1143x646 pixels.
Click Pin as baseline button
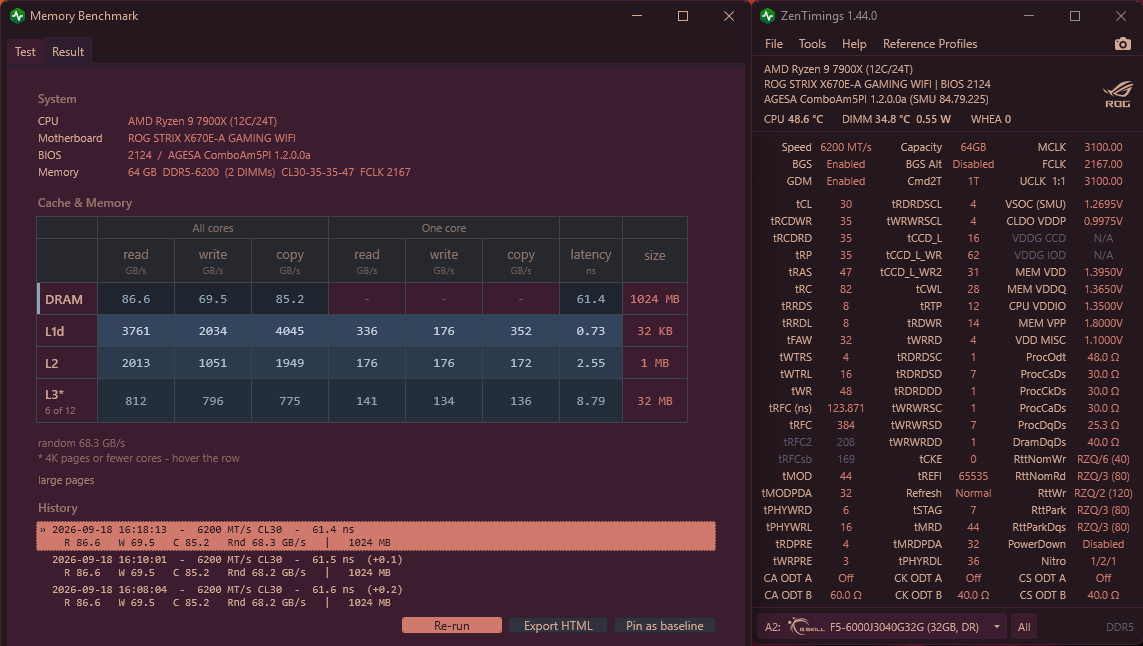coord(665,626)
